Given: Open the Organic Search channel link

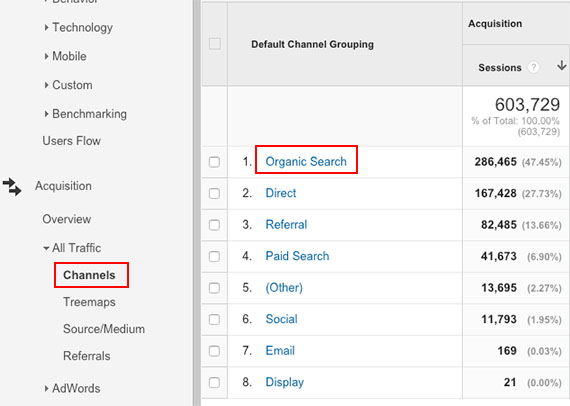Looking at the screenshot, I should (x=306, y=161).
